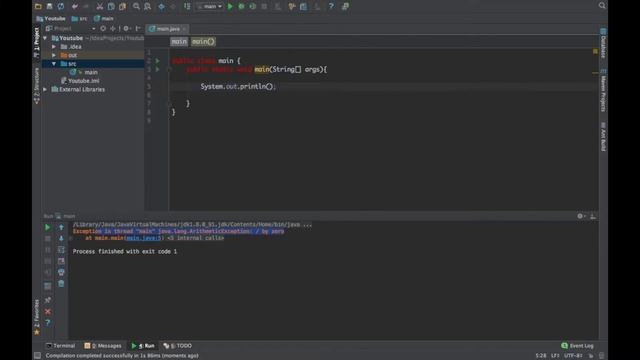Click the Cut scissors icon

click(x=100, y=7)
